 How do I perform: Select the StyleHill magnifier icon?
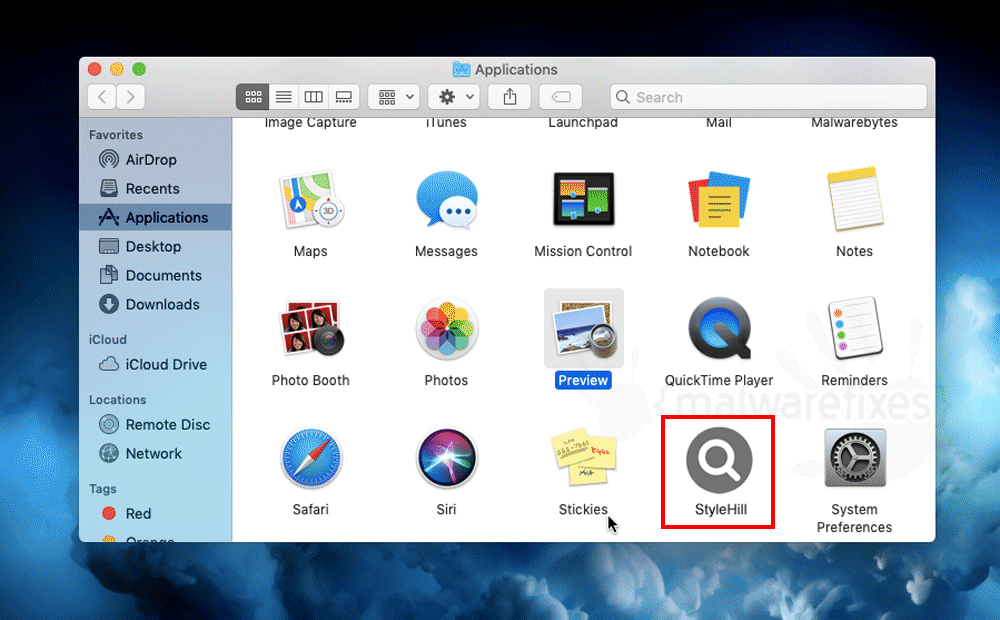[x=719, y=460]
